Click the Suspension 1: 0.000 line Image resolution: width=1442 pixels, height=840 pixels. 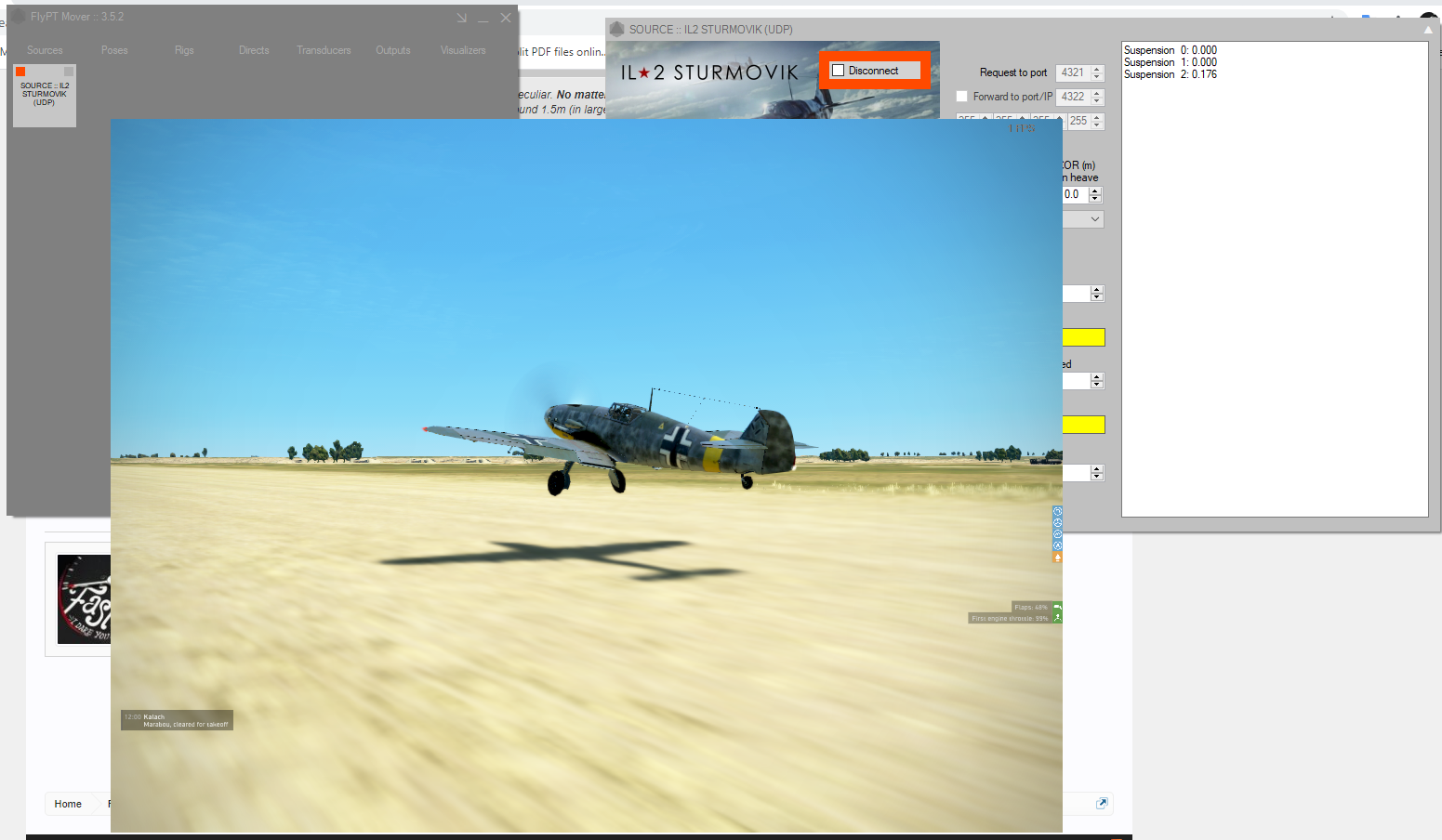pos(1170,62)
